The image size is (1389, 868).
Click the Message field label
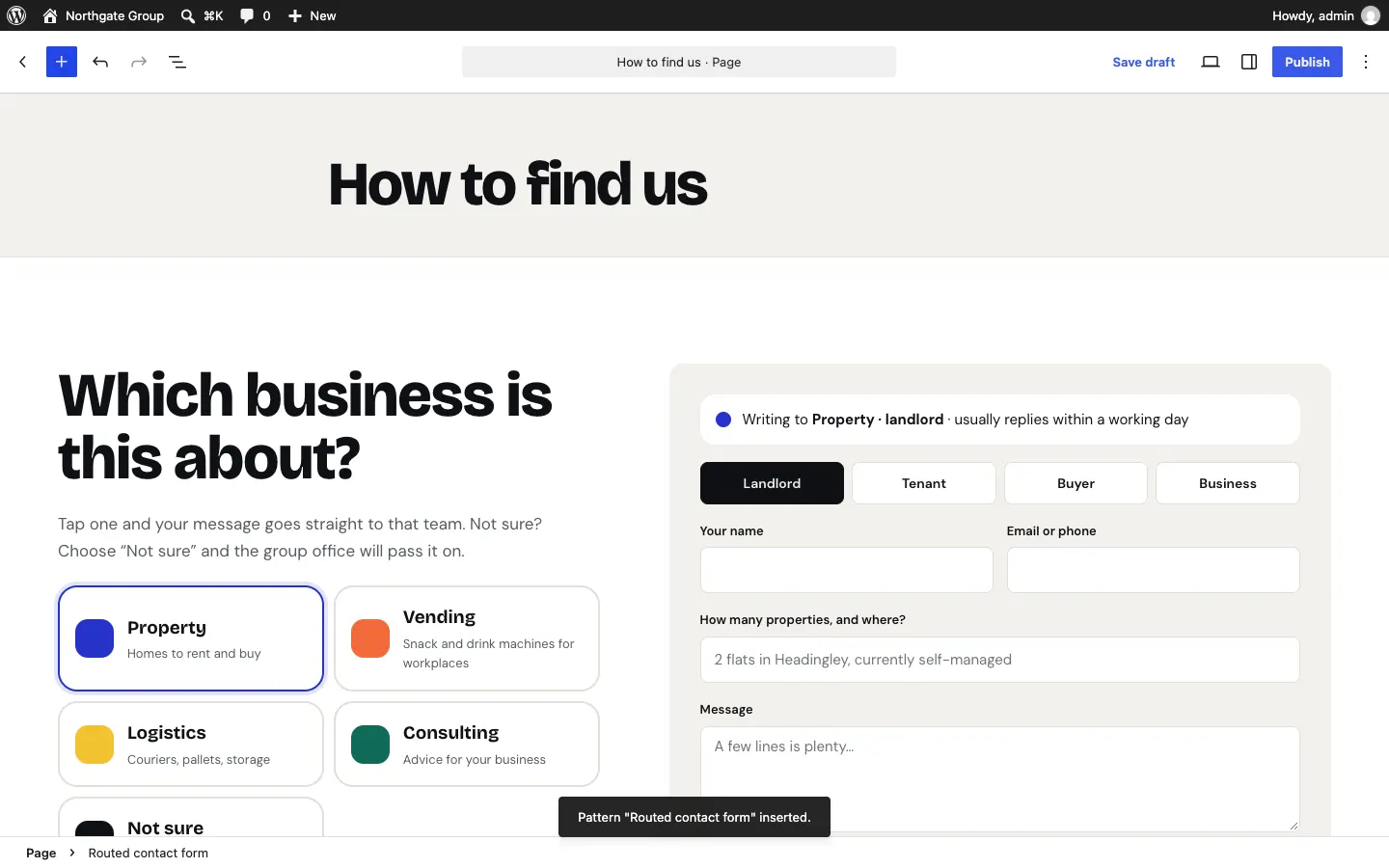coord(726,709)
